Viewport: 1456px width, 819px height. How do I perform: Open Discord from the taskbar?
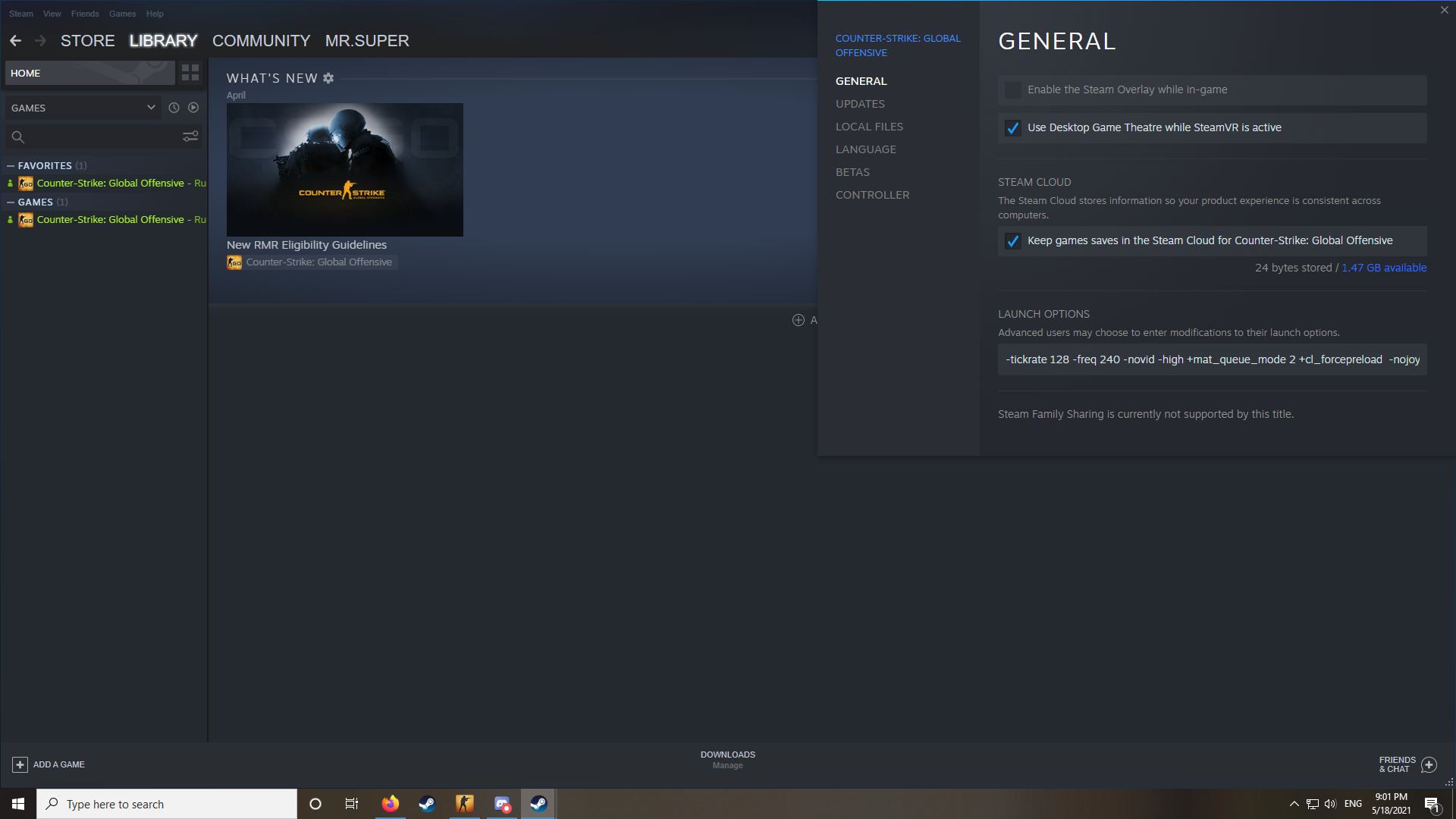tap(501, 804)
